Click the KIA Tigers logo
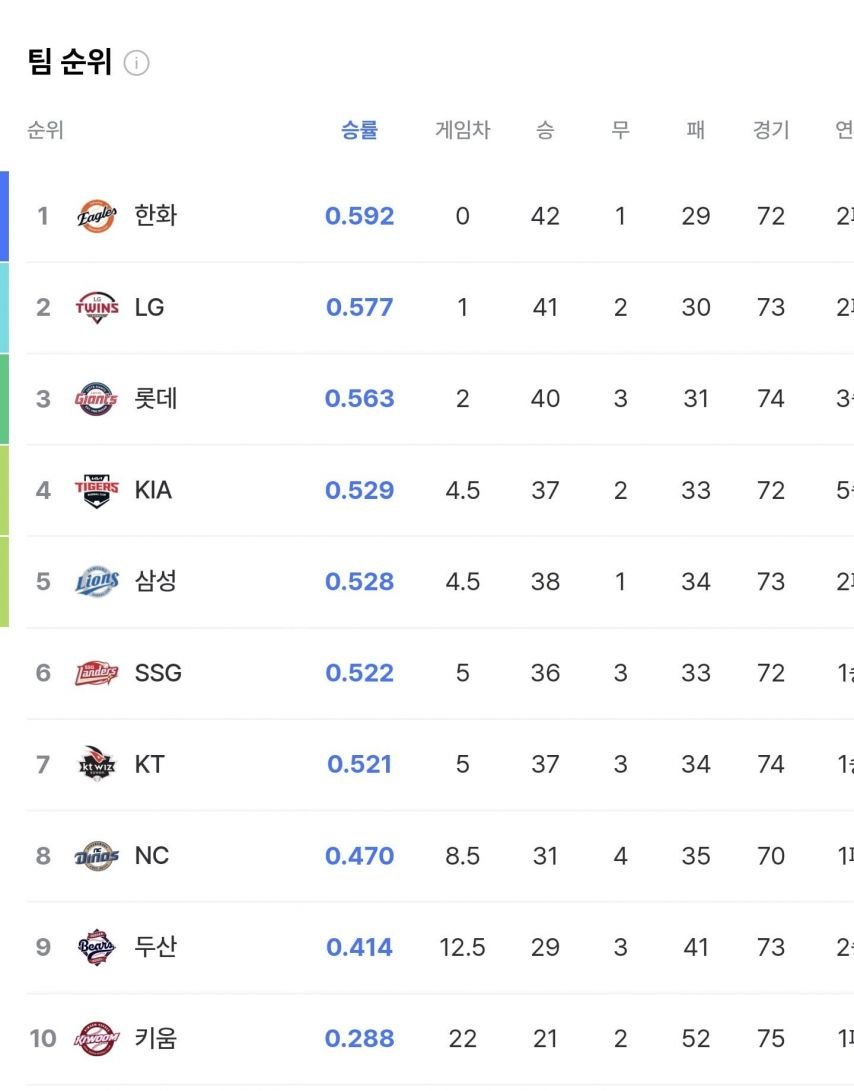The height and width of the screenshot is (1091, 854). 97,490
